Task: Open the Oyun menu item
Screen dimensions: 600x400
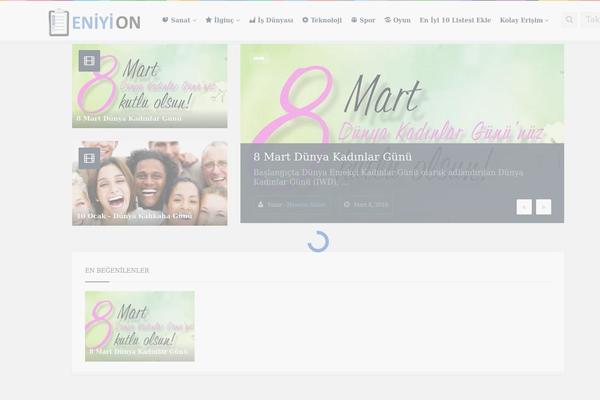Action: [397, 20]
